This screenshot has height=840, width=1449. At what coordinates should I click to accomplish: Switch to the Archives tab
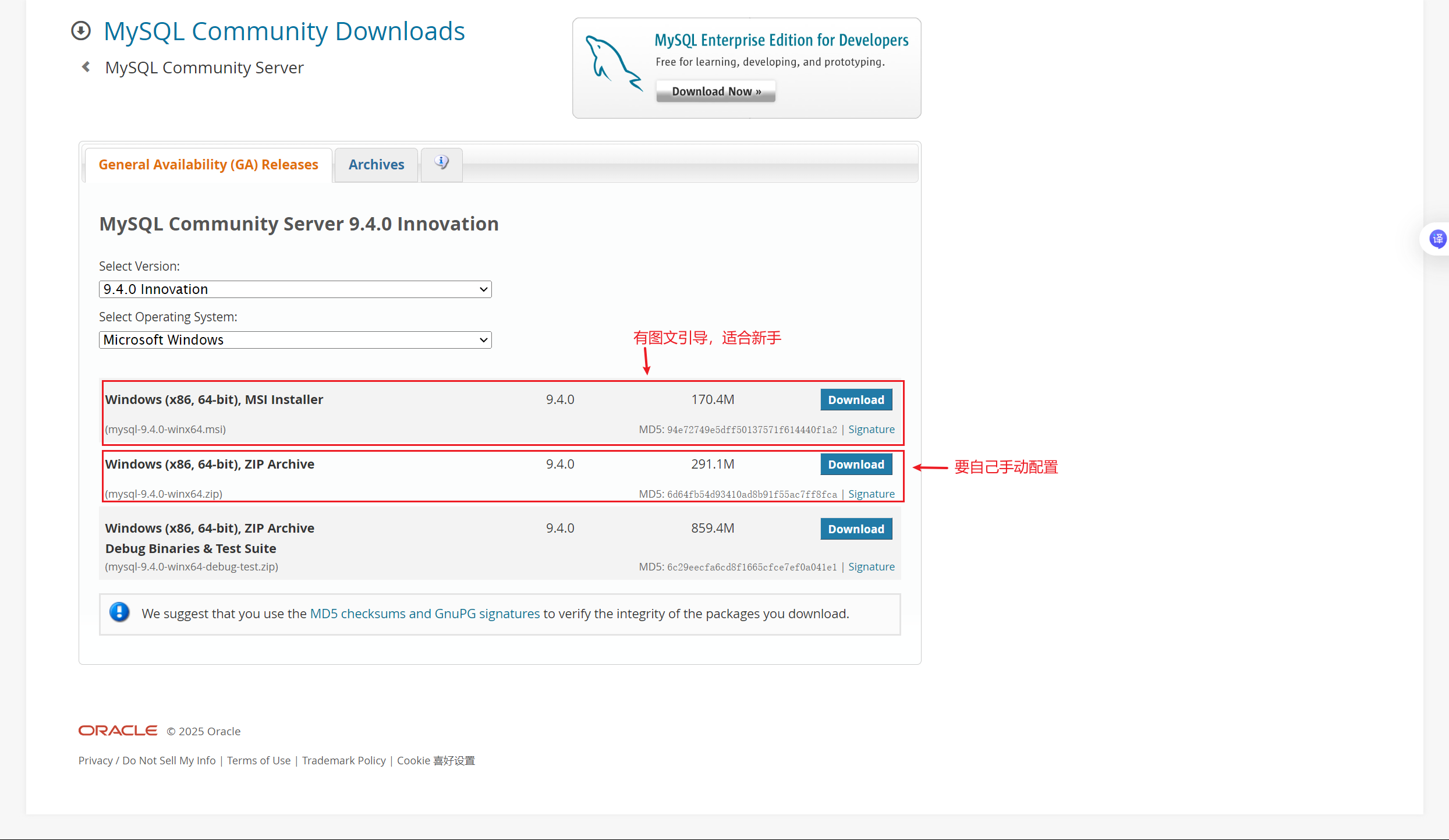pyautogui.click(x=376, y=165)
